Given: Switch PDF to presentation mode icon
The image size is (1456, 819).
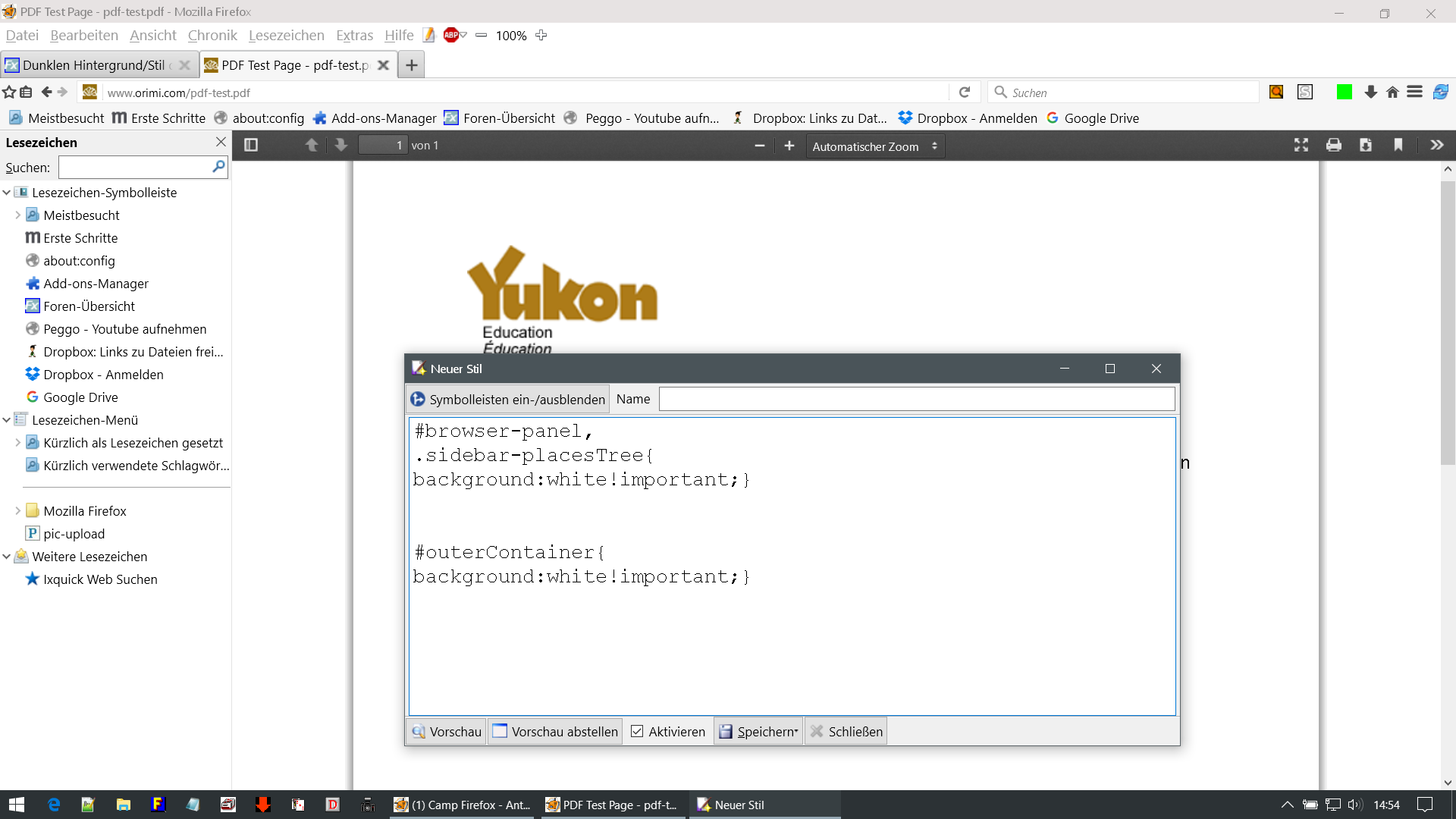Looking at the screenshot, I should tap(1301, 145).
